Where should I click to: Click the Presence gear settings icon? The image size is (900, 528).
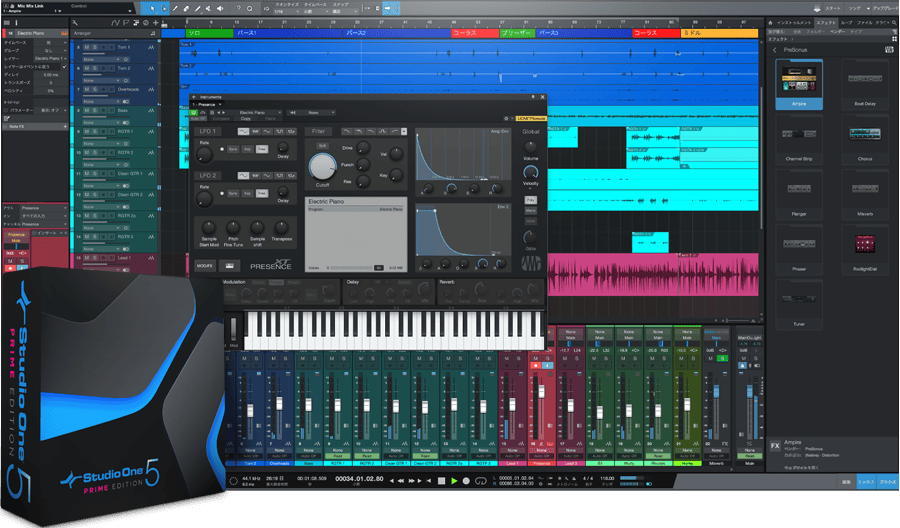click(506, 119)
